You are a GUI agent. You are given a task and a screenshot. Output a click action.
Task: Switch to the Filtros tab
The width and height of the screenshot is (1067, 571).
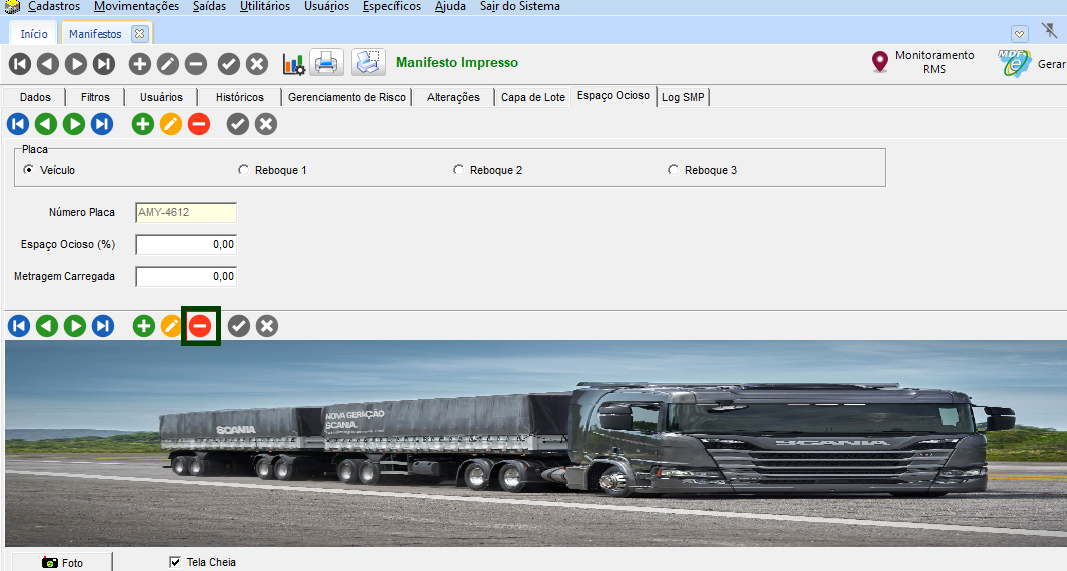coord(95,97)
